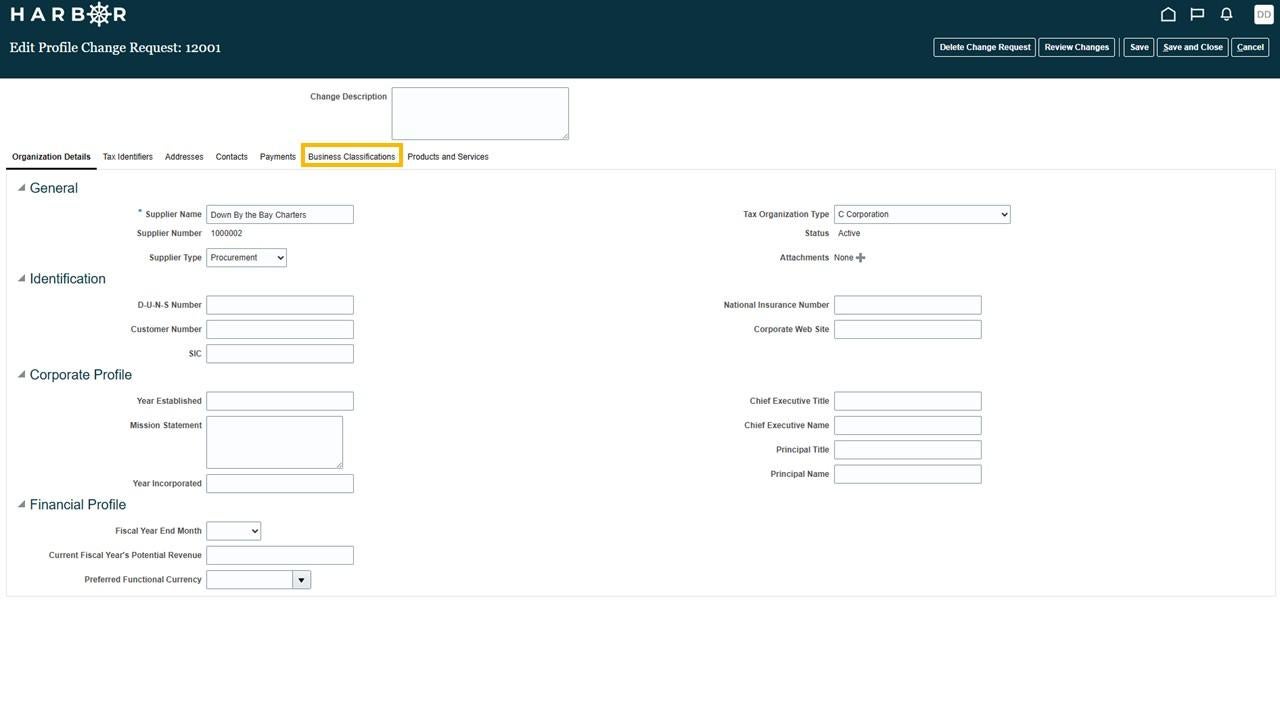1280x720 pixels.
Task: Focus the Customer Number field
Action: (280, 329)
